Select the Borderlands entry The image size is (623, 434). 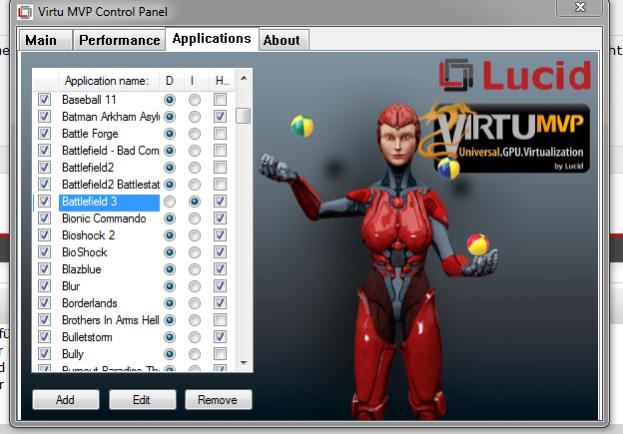[90, 303]
